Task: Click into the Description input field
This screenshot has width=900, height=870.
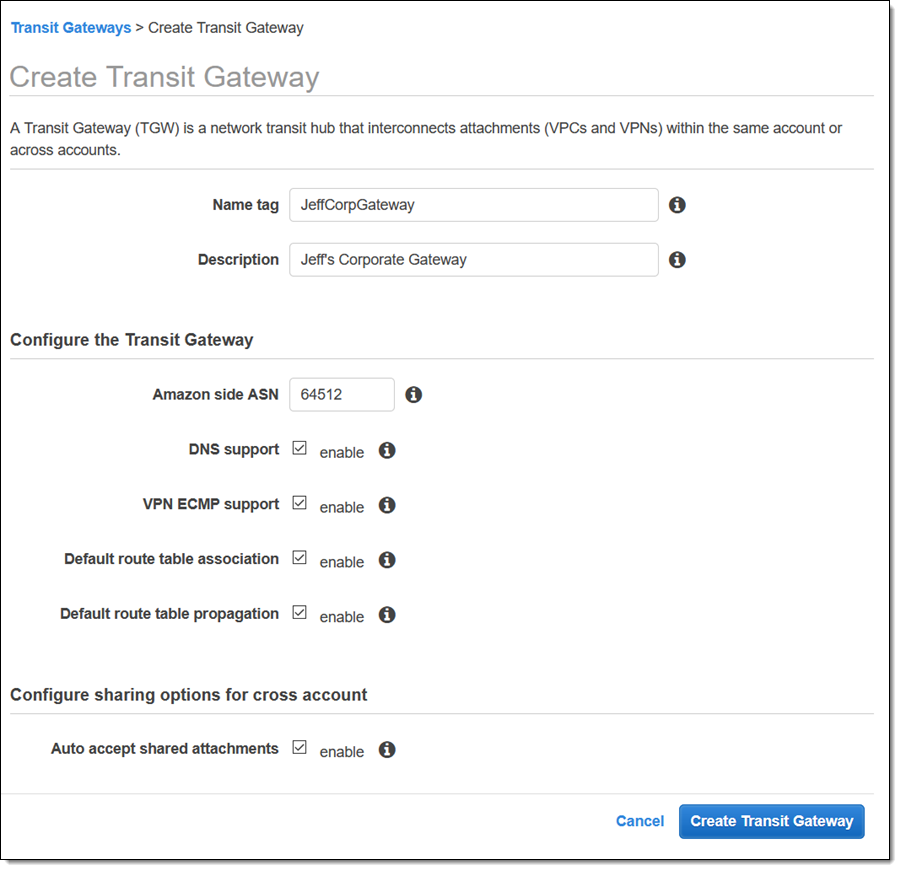Action: (473, 260)
